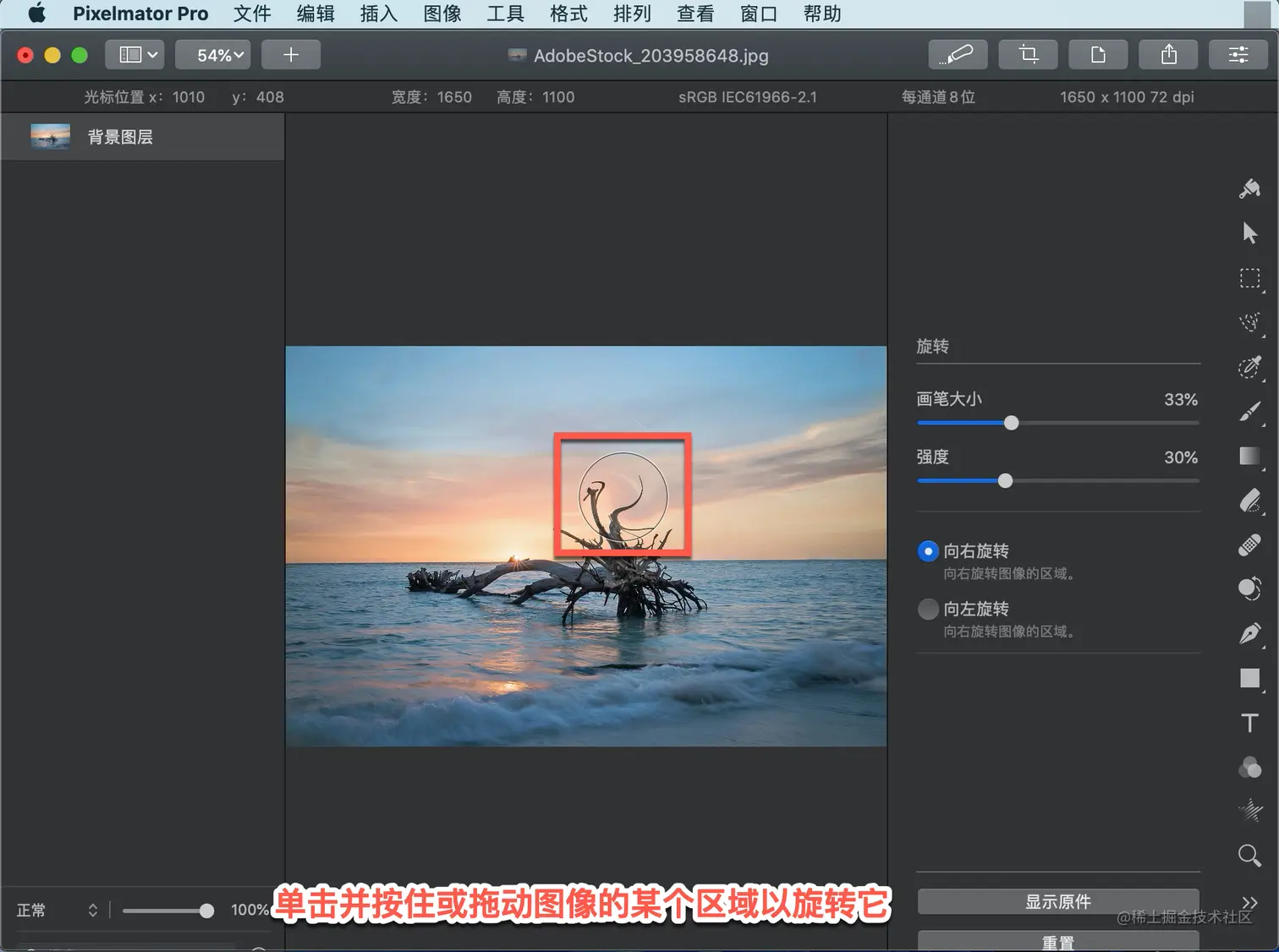1279x952 pixels.
Task: Select the Type text tool
Action: pos(1249,723)
